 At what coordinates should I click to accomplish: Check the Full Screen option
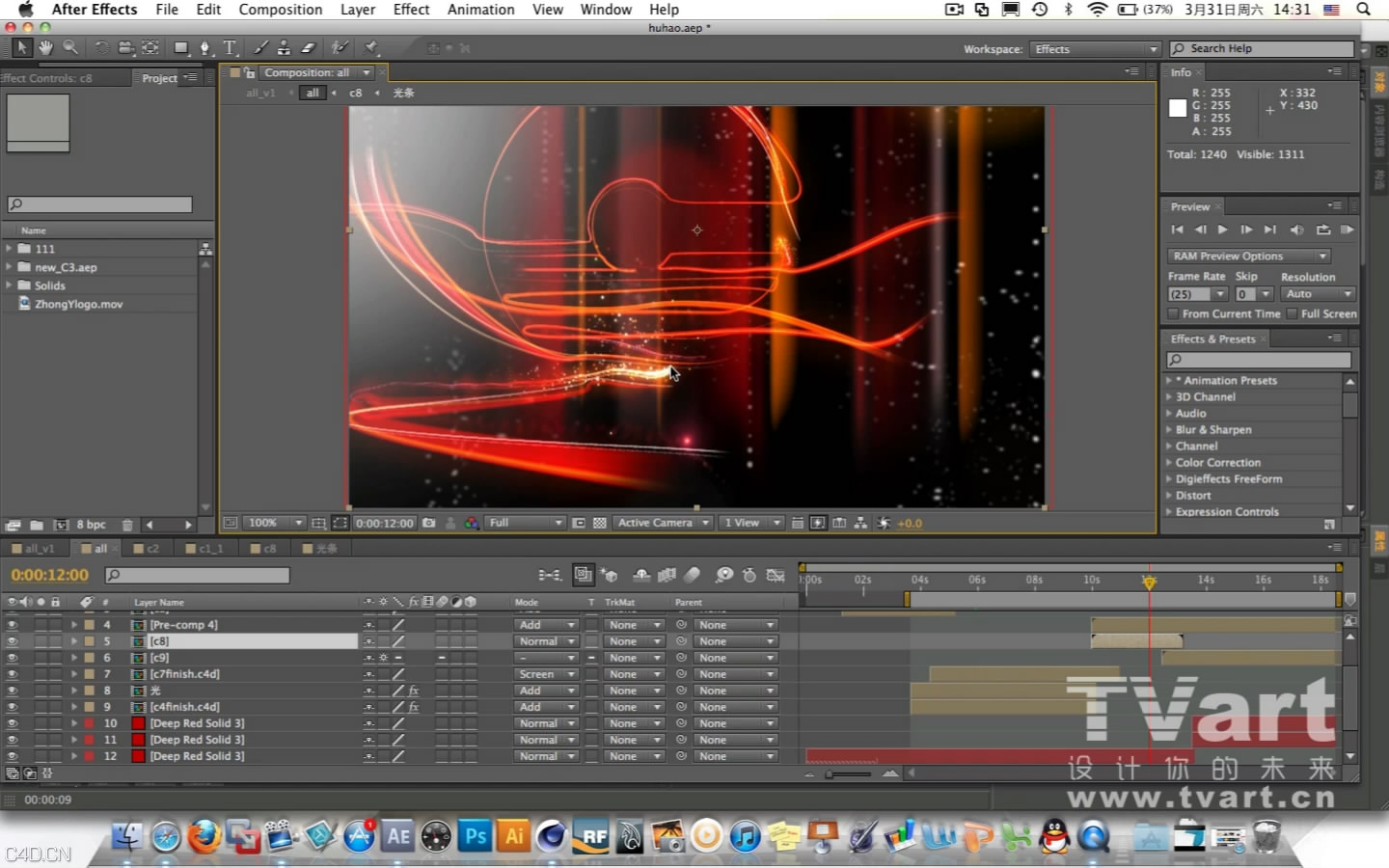point(1292,313)
